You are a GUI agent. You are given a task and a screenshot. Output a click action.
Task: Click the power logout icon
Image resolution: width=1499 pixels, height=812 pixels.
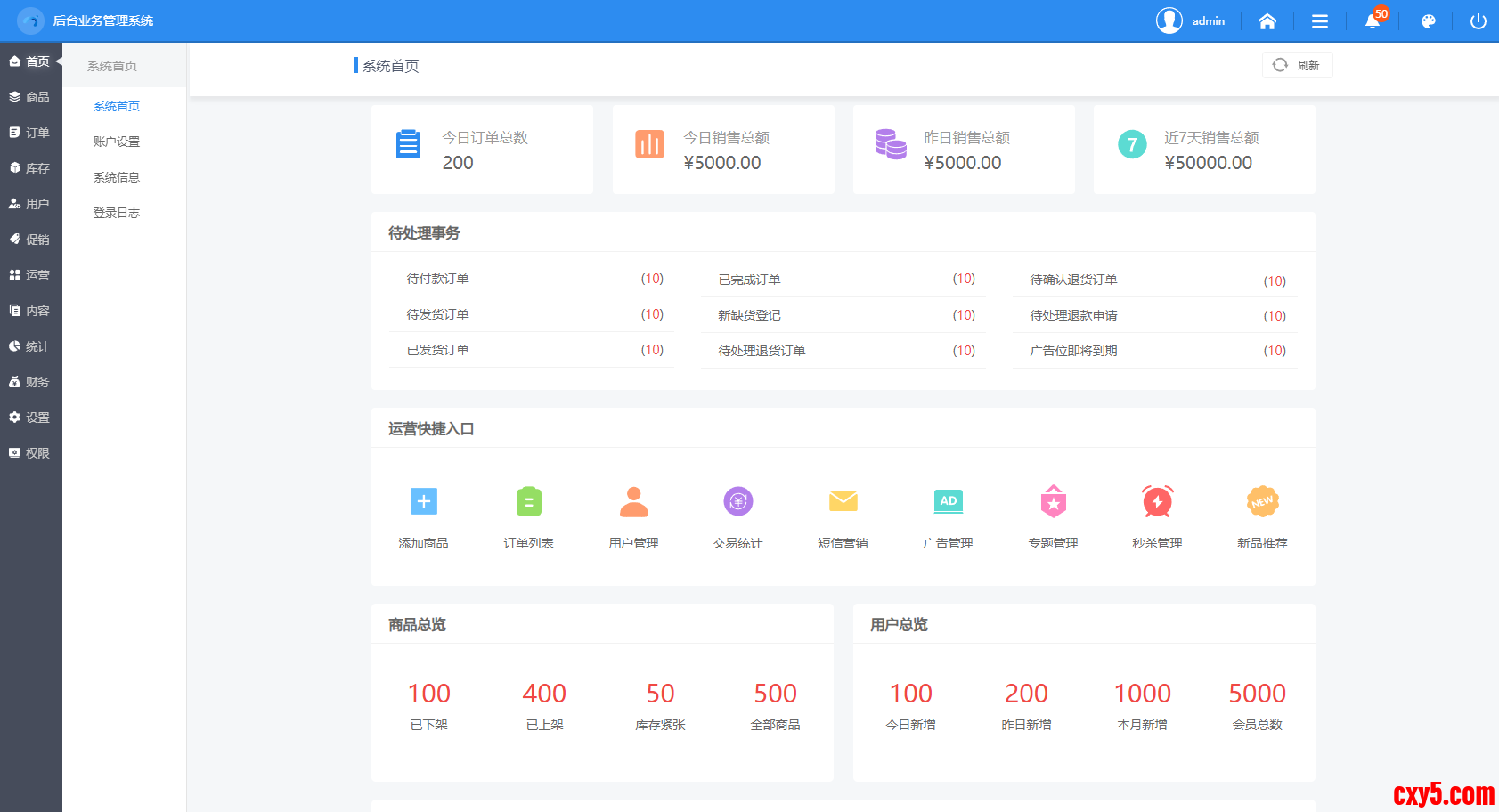pyautogui.click(x=1478, y=21)
